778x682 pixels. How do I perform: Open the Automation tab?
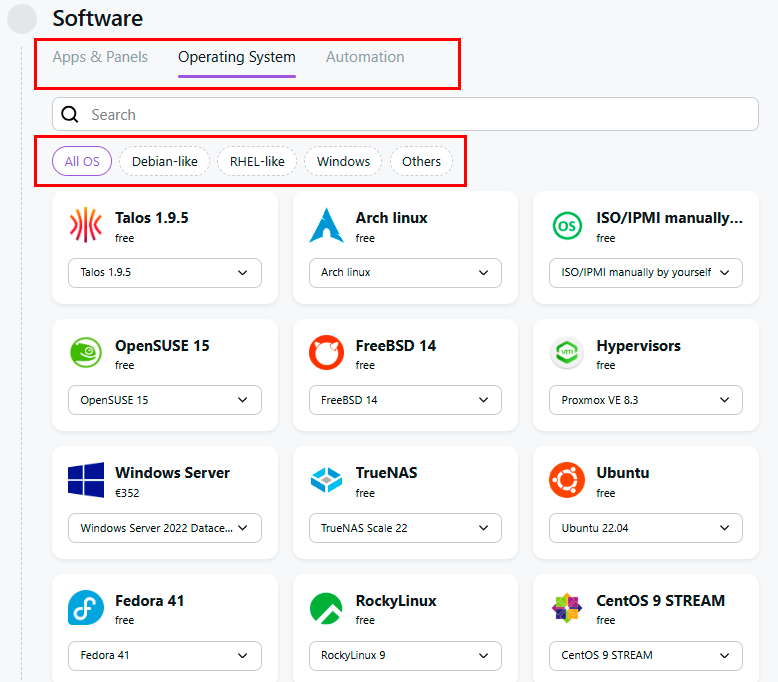tap(365, 57)
